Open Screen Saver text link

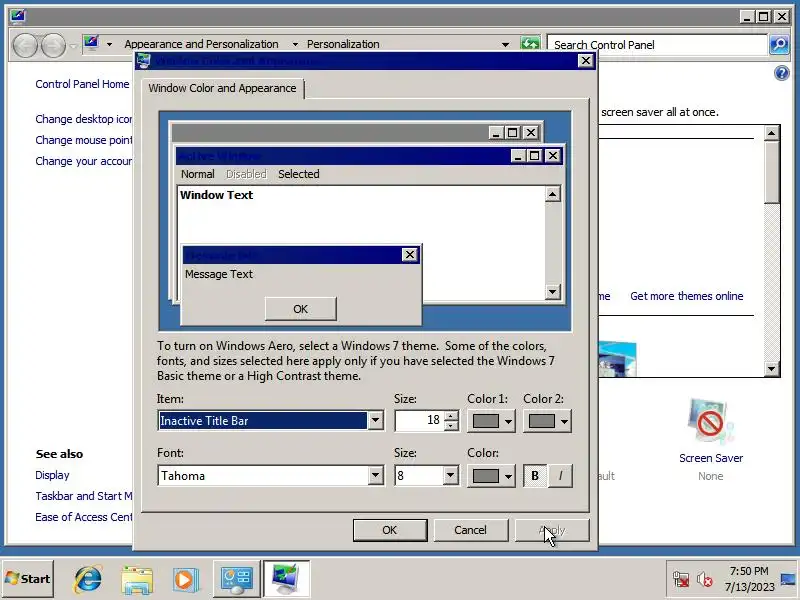click(711, 458)
